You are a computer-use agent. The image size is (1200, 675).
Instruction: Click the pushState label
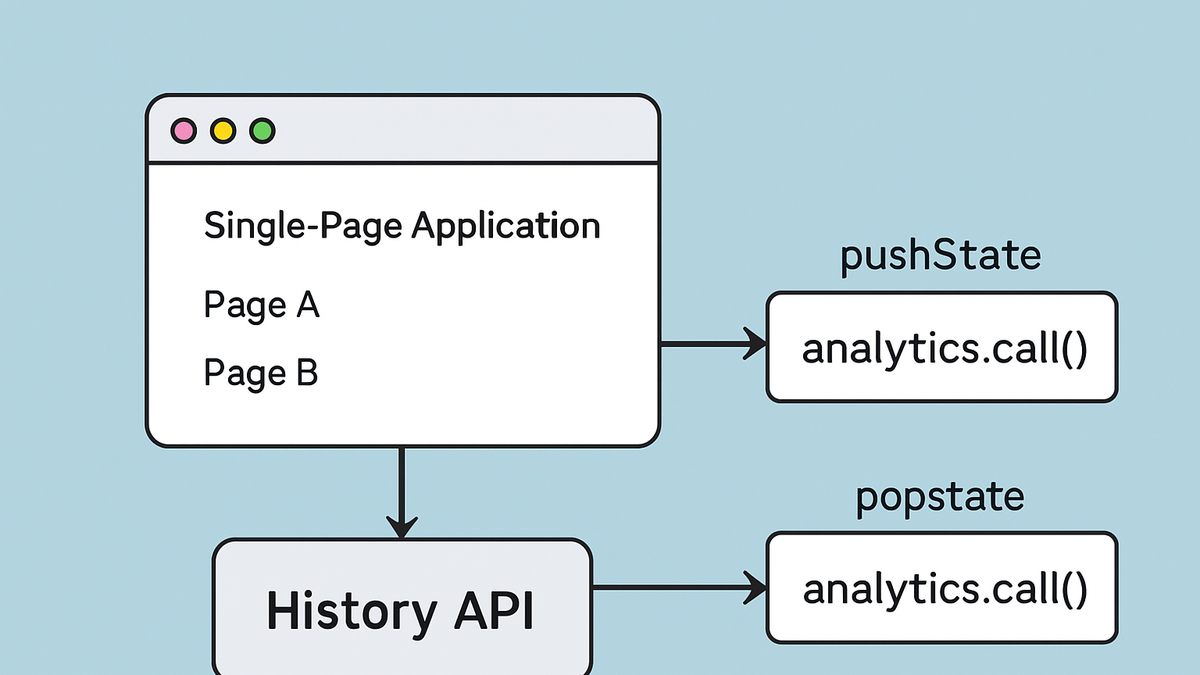coord(940,256)
